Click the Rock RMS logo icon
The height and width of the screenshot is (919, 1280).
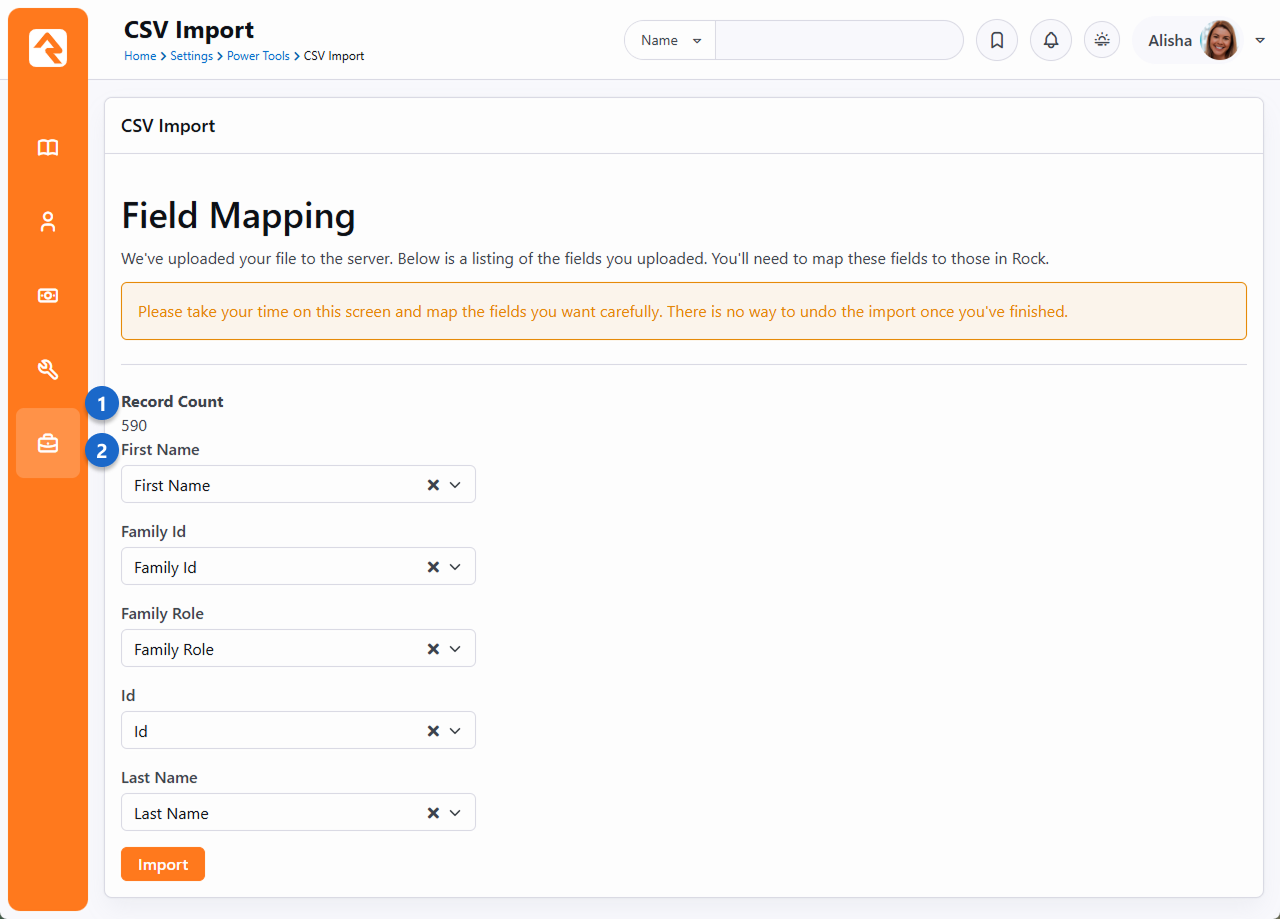point(48,48)
